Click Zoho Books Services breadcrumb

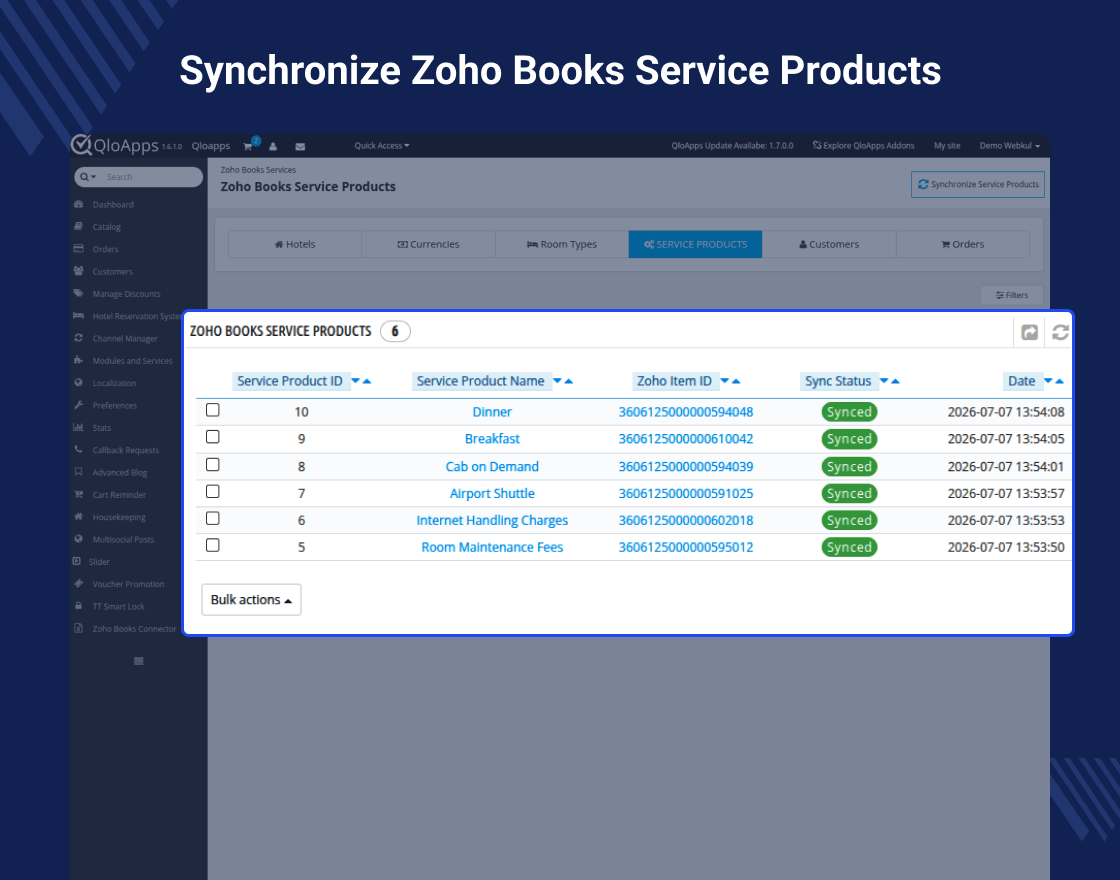(258, 170)
